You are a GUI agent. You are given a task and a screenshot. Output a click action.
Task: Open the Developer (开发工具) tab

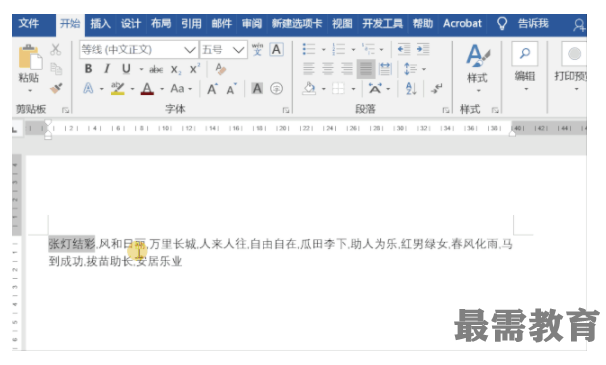382,24
